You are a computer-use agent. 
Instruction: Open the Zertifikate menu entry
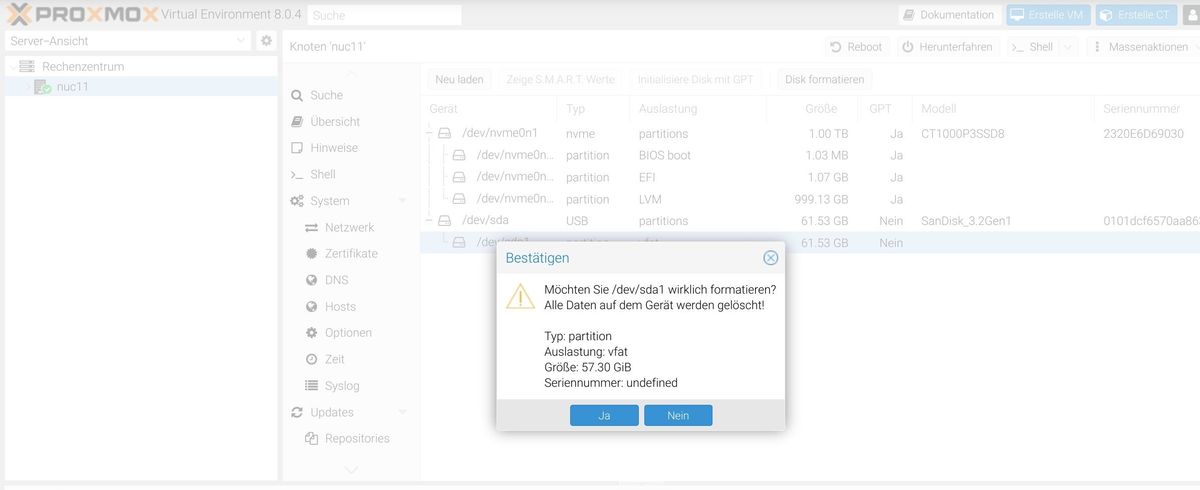(x=351, y=254)
